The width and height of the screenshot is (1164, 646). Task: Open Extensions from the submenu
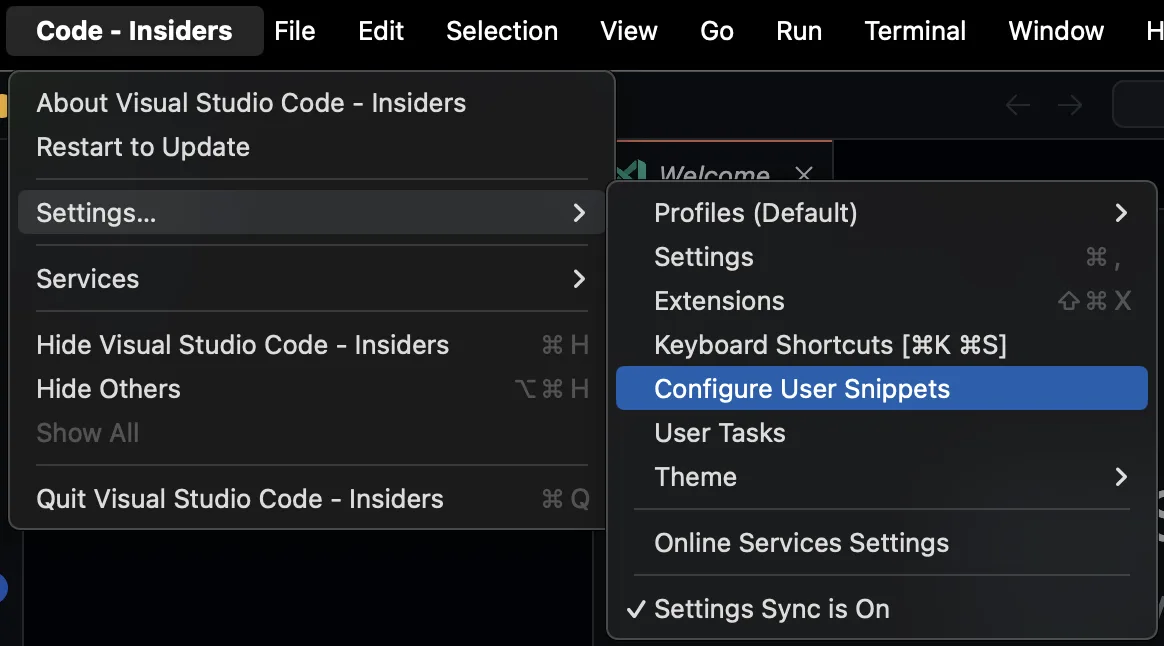(882, 301)
